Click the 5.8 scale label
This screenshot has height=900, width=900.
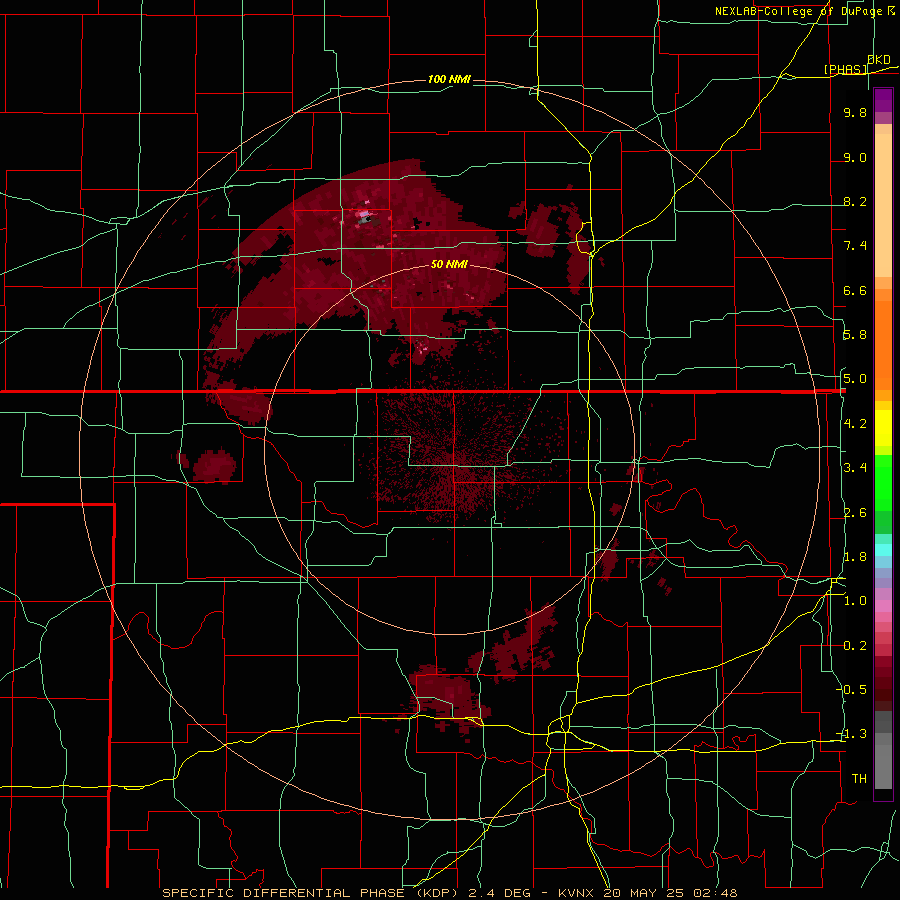[x=855, y=334]
